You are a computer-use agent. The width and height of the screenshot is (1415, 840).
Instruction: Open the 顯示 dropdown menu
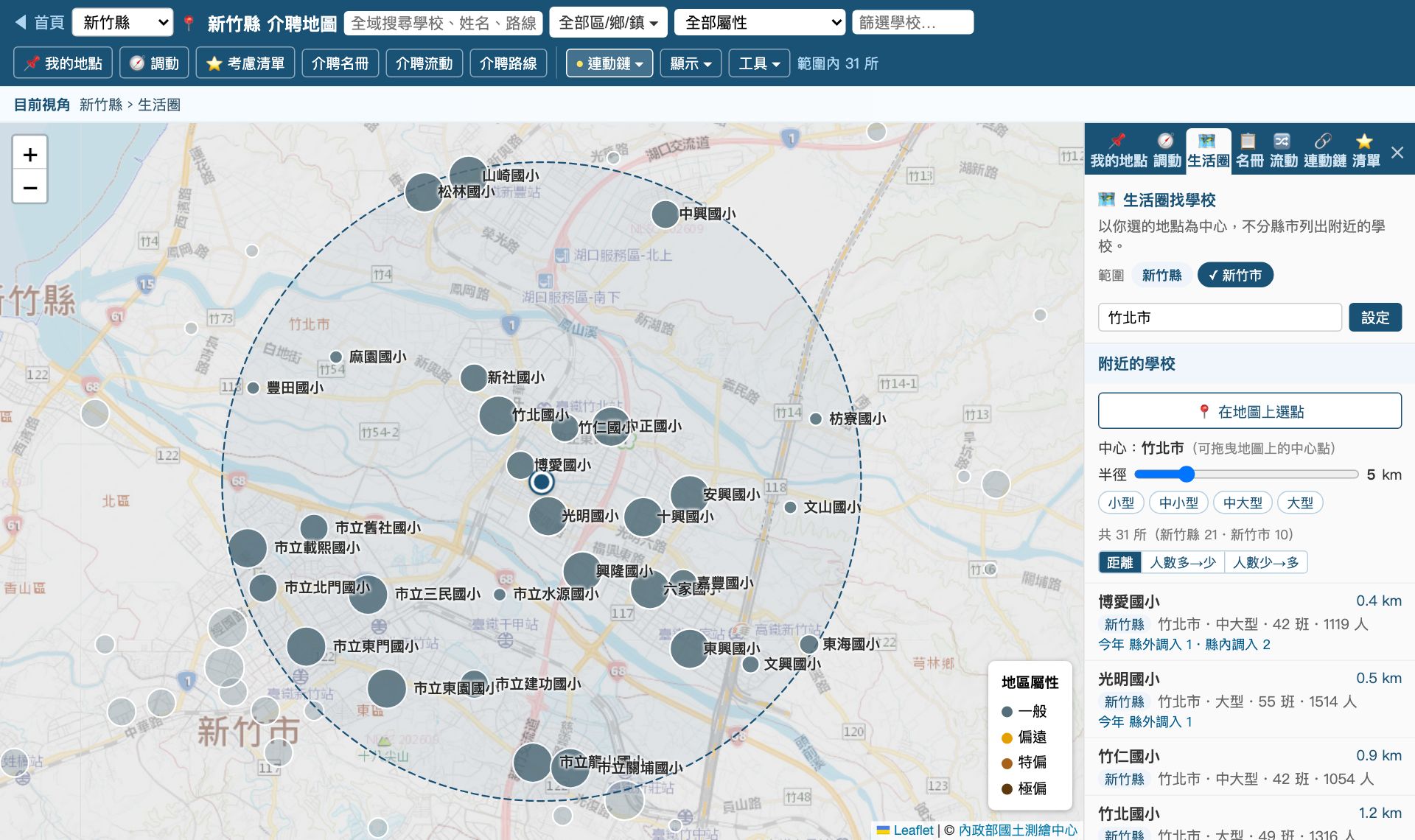(x=691, y=63)
